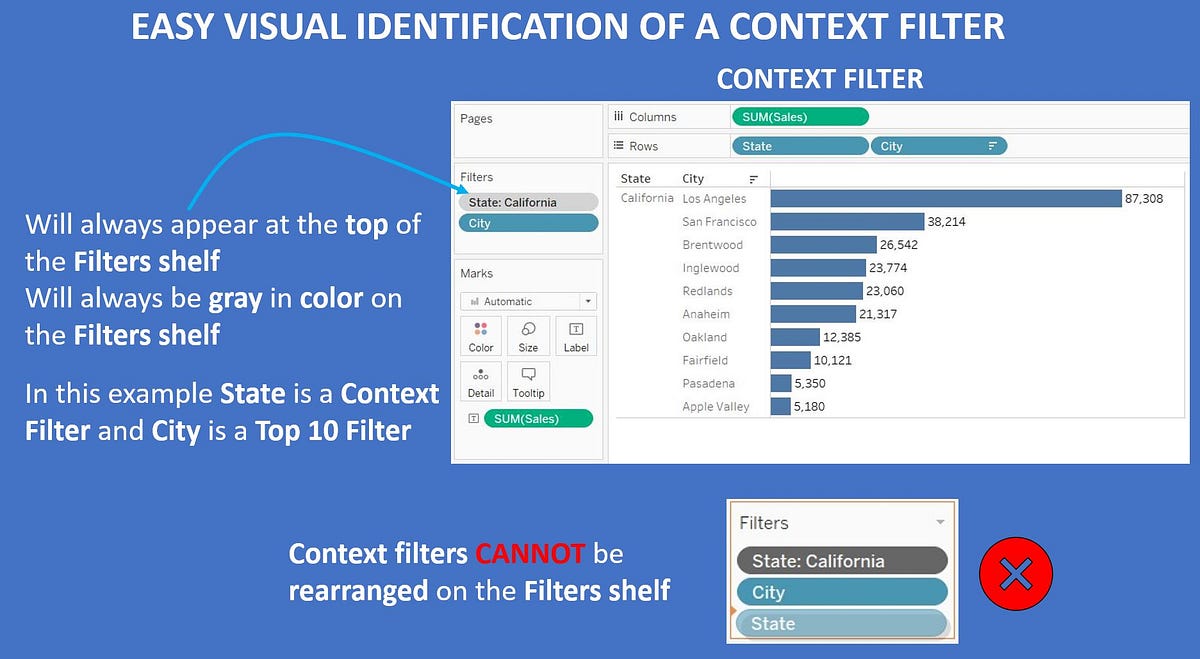The height and width of the screenshot is (659, 1200).
Task: Open the Color mark options
Action: 481,335
